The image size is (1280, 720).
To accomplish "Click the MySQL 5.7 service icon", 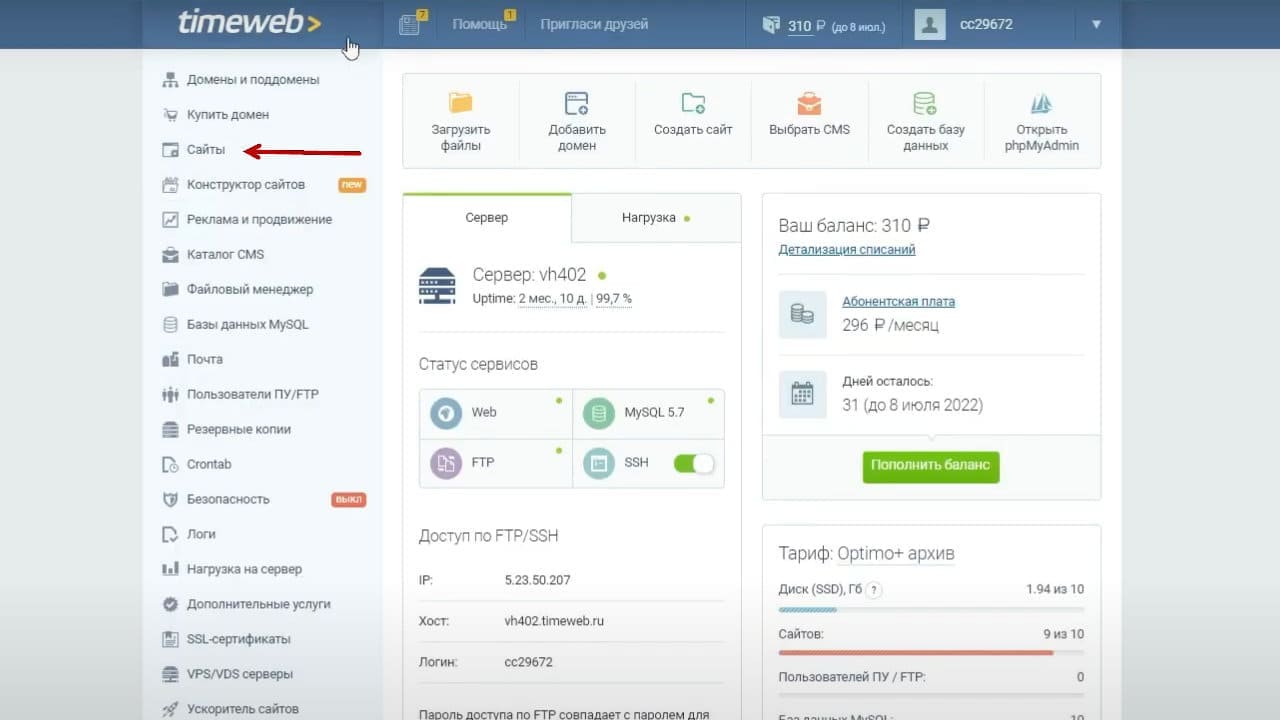I will (x=599, y=413).
